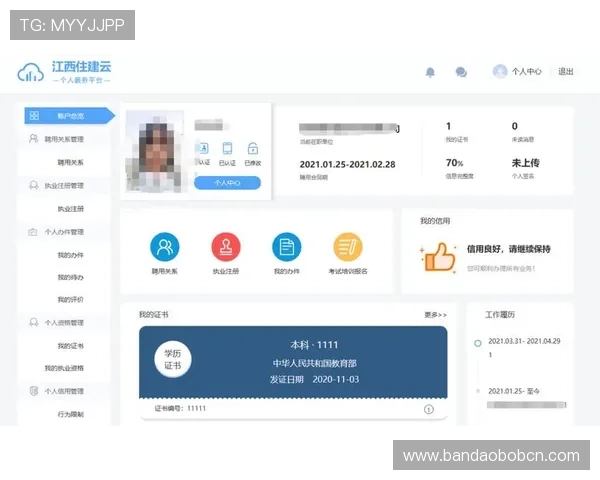Click the 江西住建云 cloud logo
600x480 pixels.
click(31, 72)
